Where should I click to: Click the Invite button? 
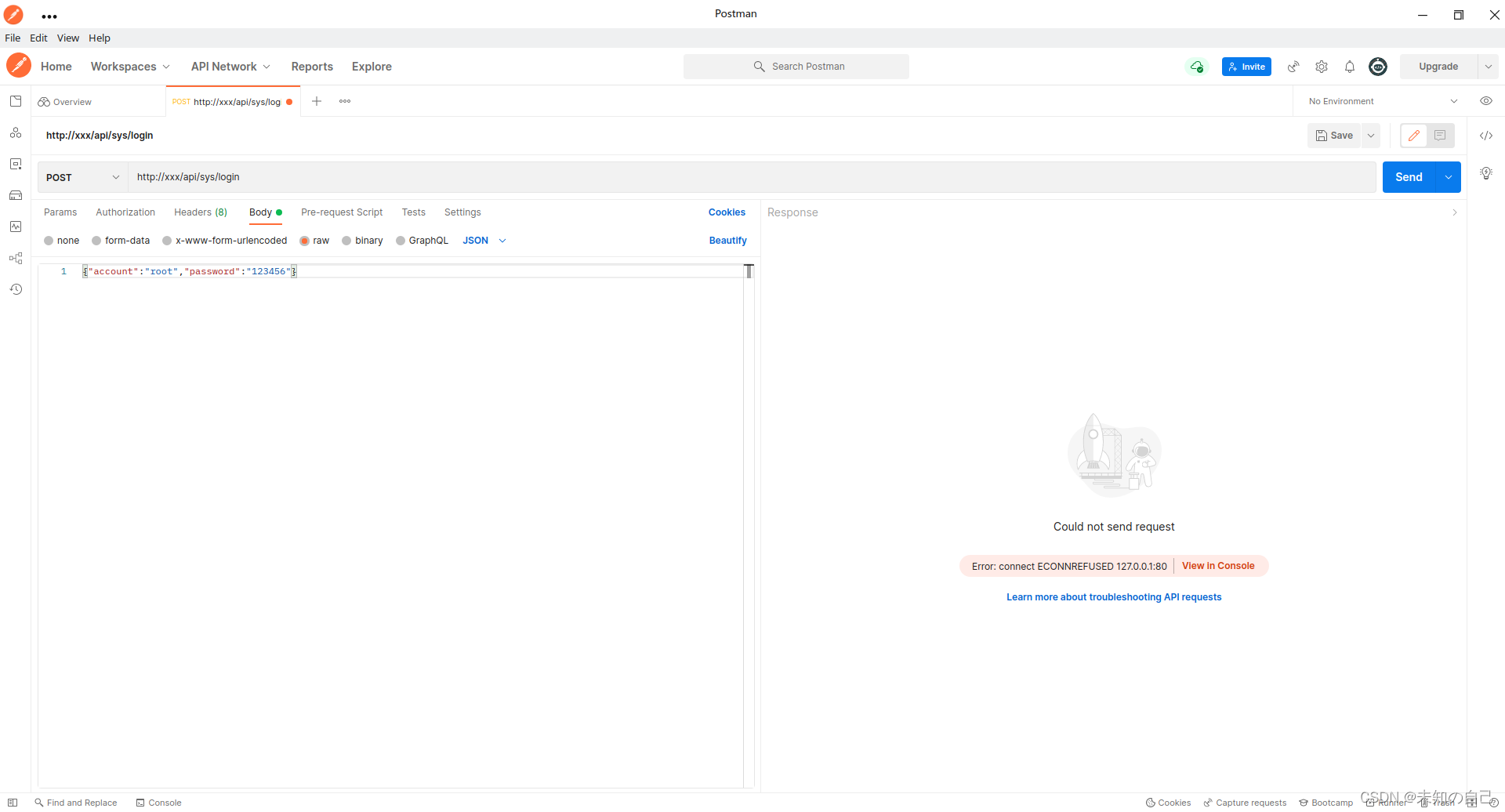click(x=1246, y=67)
